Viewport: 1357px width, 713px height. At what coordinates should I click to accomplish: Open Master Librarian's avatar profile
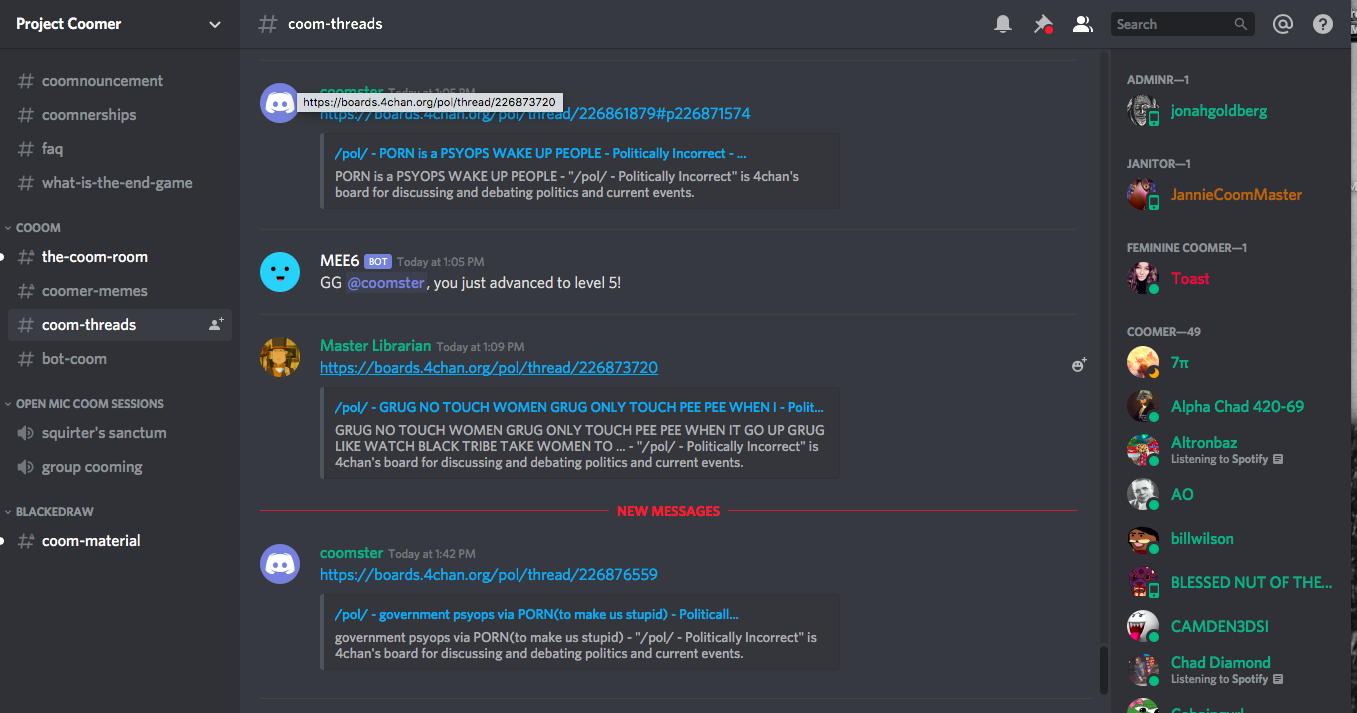pyautogui.click(x=279, y=357)
